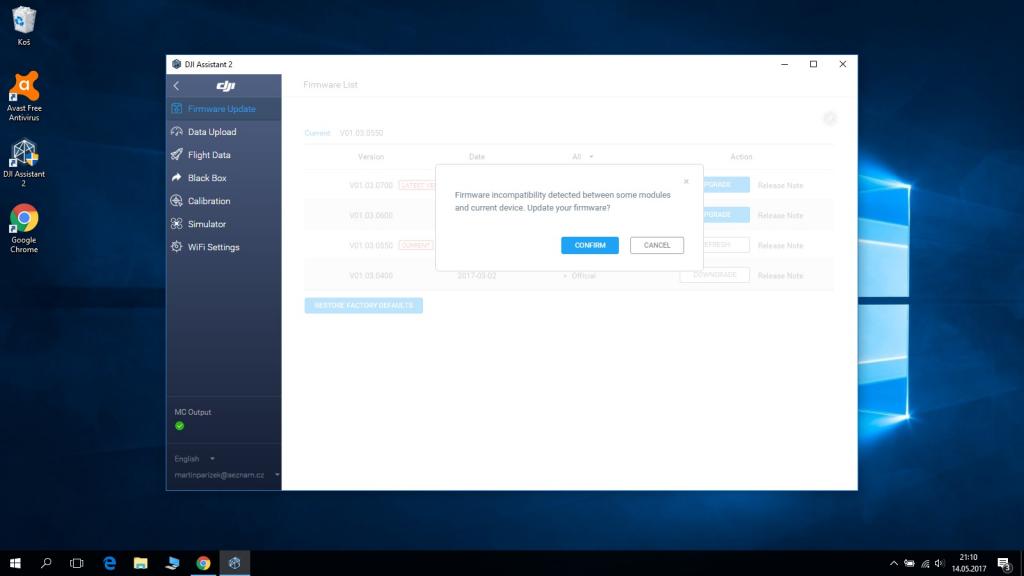The width and height of the screenshot is (1024, 576).
Task: Confirm the firmware update dialog
Action: coord(590,245)
